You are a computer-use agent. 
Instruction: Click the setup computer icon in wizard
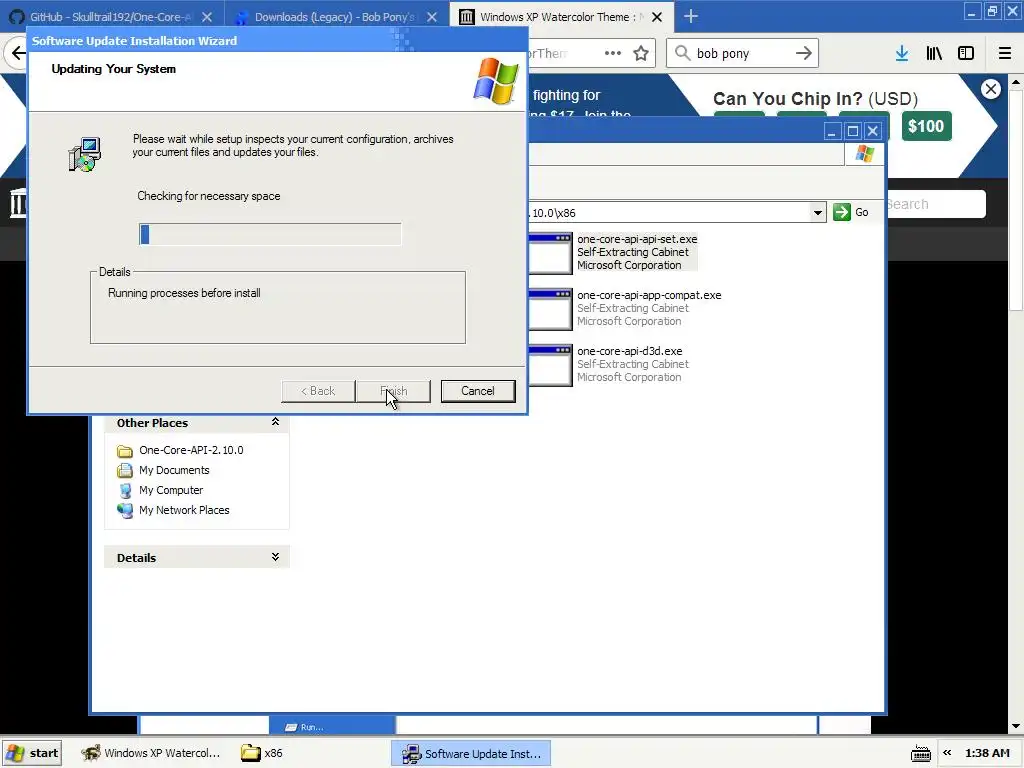click(x=85, y=155)
